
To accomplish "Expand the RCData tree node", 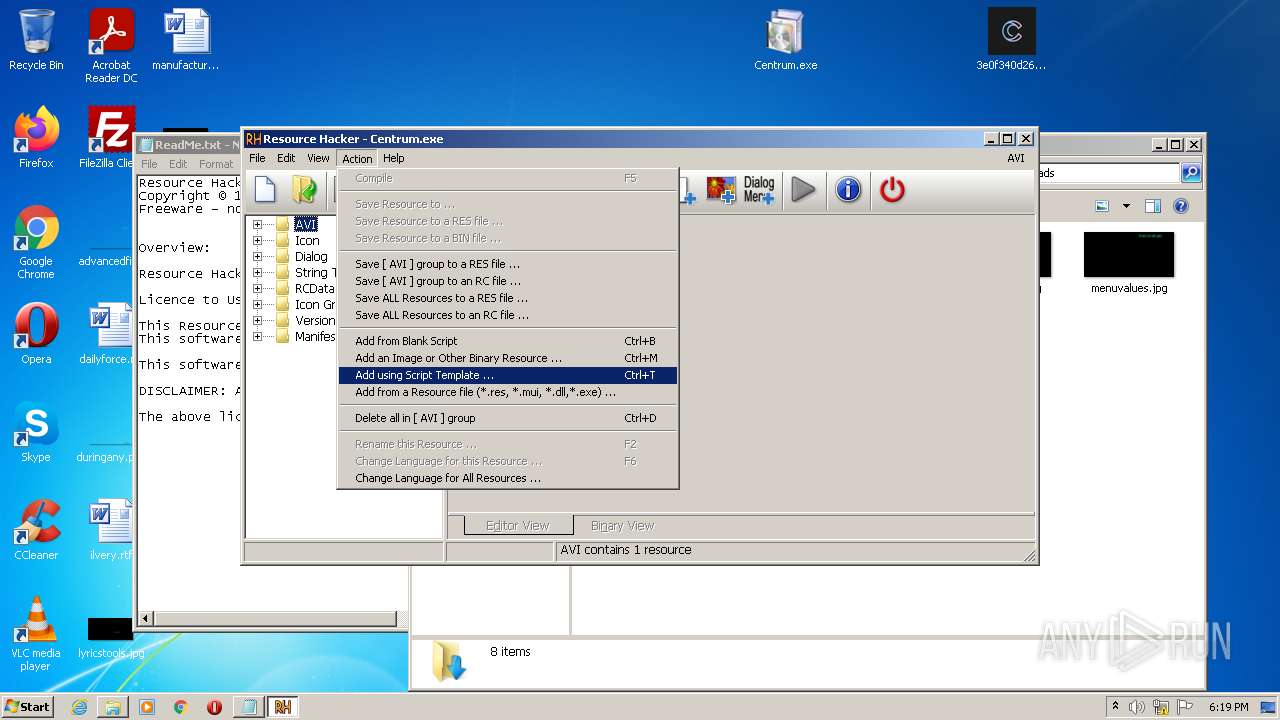I will (257, 289).
